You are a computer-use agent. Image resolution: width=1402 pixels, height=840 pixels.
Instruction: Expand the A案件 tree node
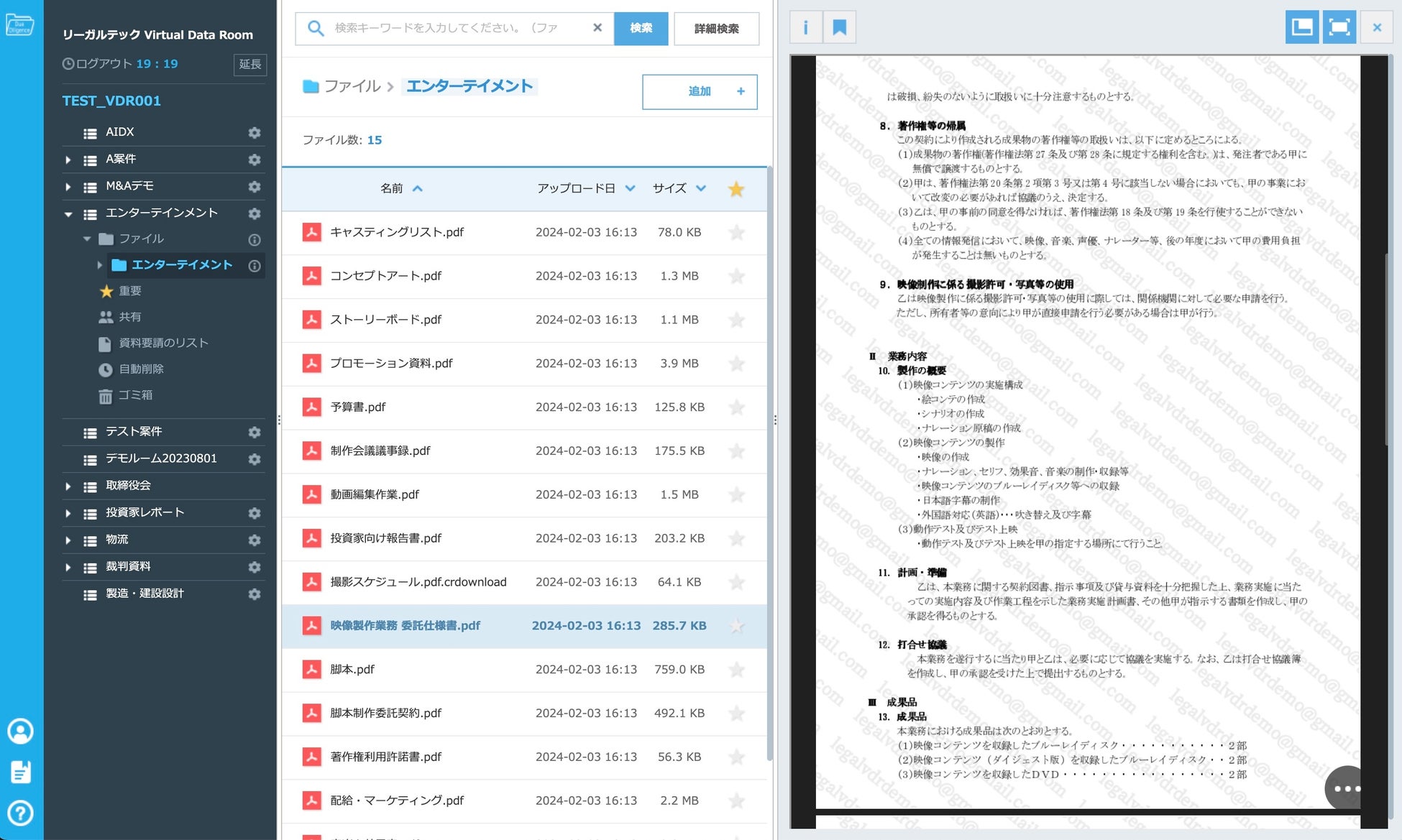point(68,160)
